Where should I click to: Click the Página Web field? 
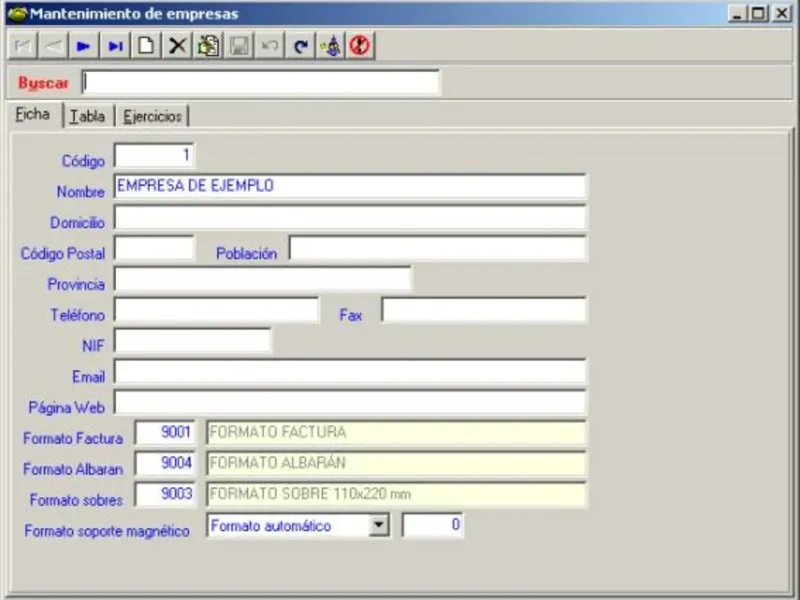pyautogui.click(x=350, y=403)
